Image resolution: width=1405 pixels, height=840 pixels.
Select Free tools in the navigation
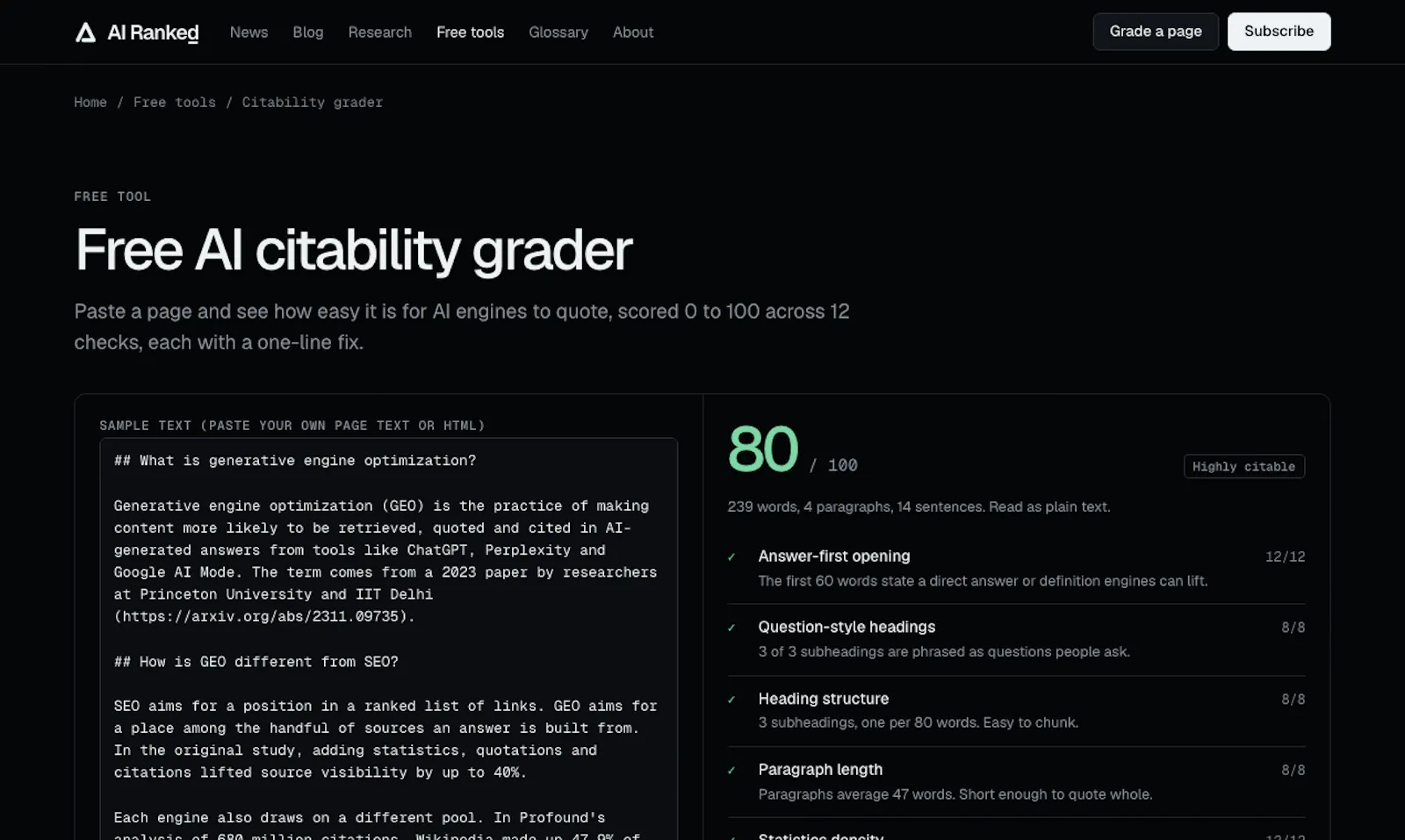tap(470, 32)
